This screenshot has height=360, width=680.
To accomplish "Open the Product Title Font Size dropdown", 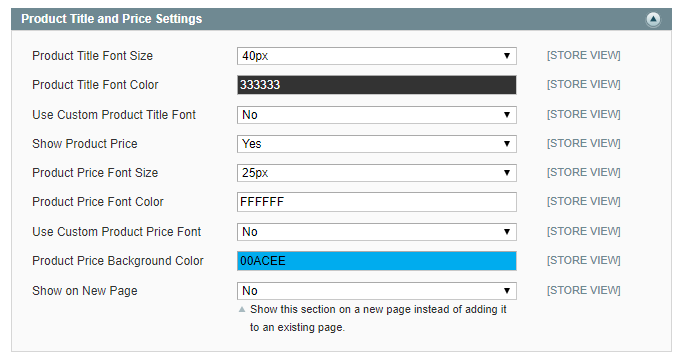I will coord(376,56).
